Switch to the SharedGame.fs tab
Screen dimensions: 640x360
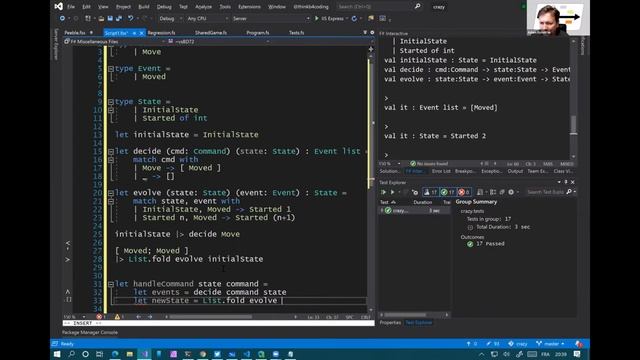211,33
